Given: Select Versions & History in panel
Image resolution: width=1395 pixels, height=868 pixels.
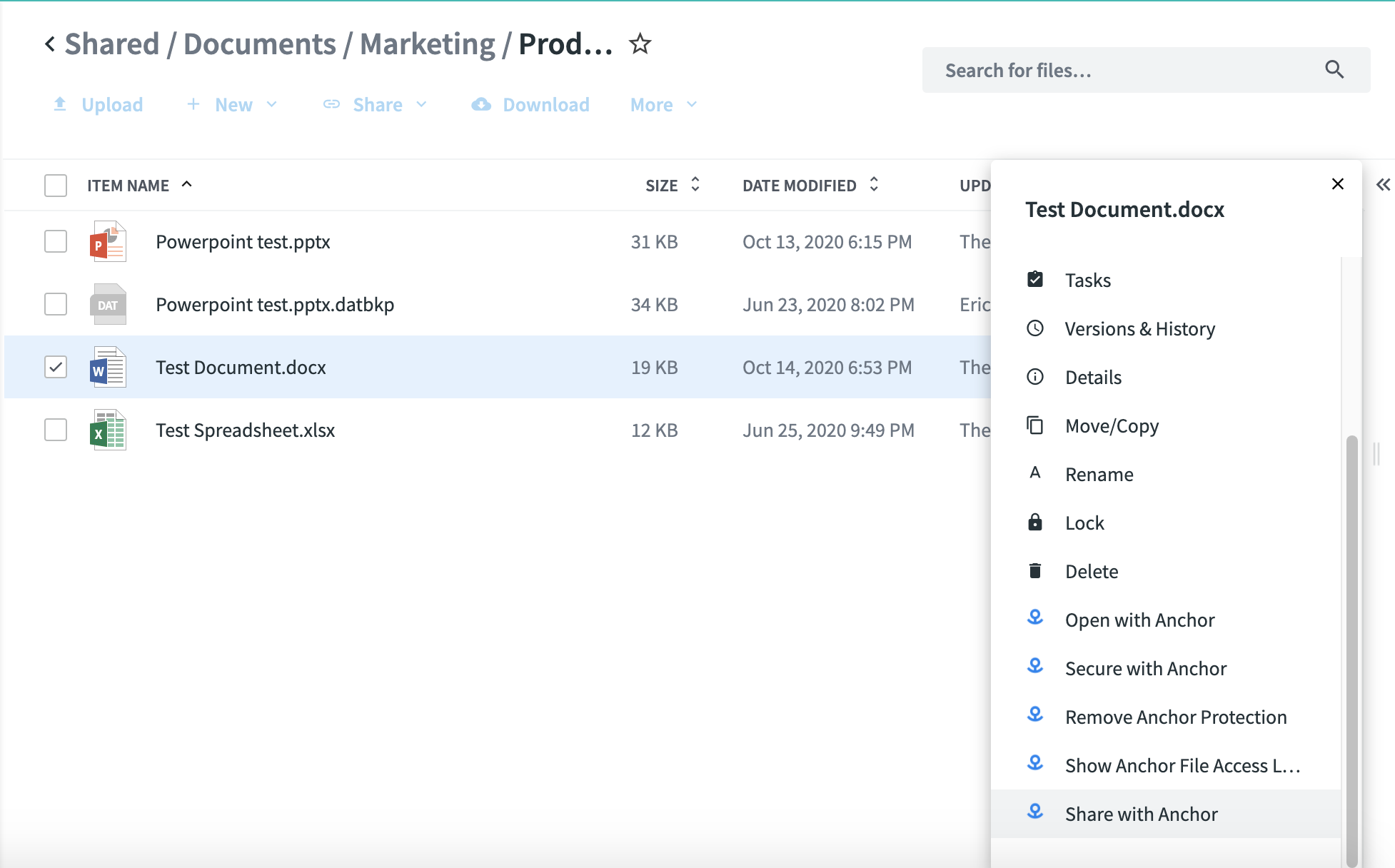Looking at the screenshot, I should pyautogui.click(x=1139, y=329).
